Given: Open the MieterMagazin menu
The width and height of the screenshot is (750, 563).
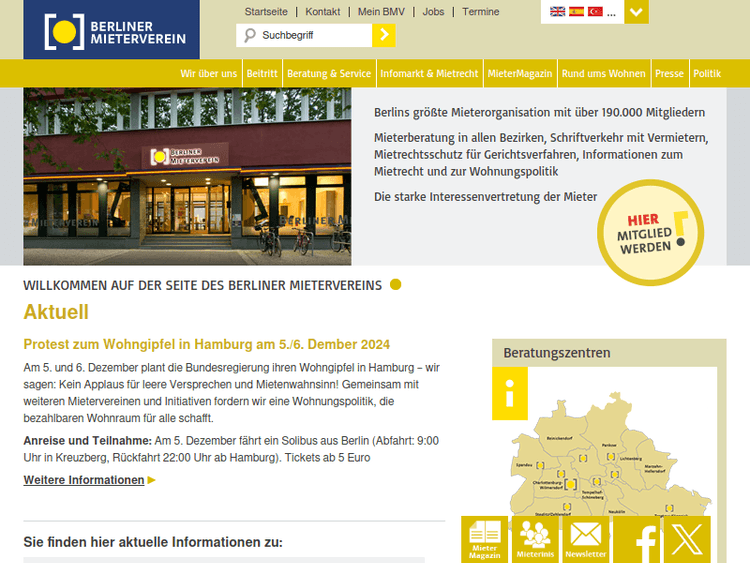Looking at the screenshot, I should click(520, 74).
